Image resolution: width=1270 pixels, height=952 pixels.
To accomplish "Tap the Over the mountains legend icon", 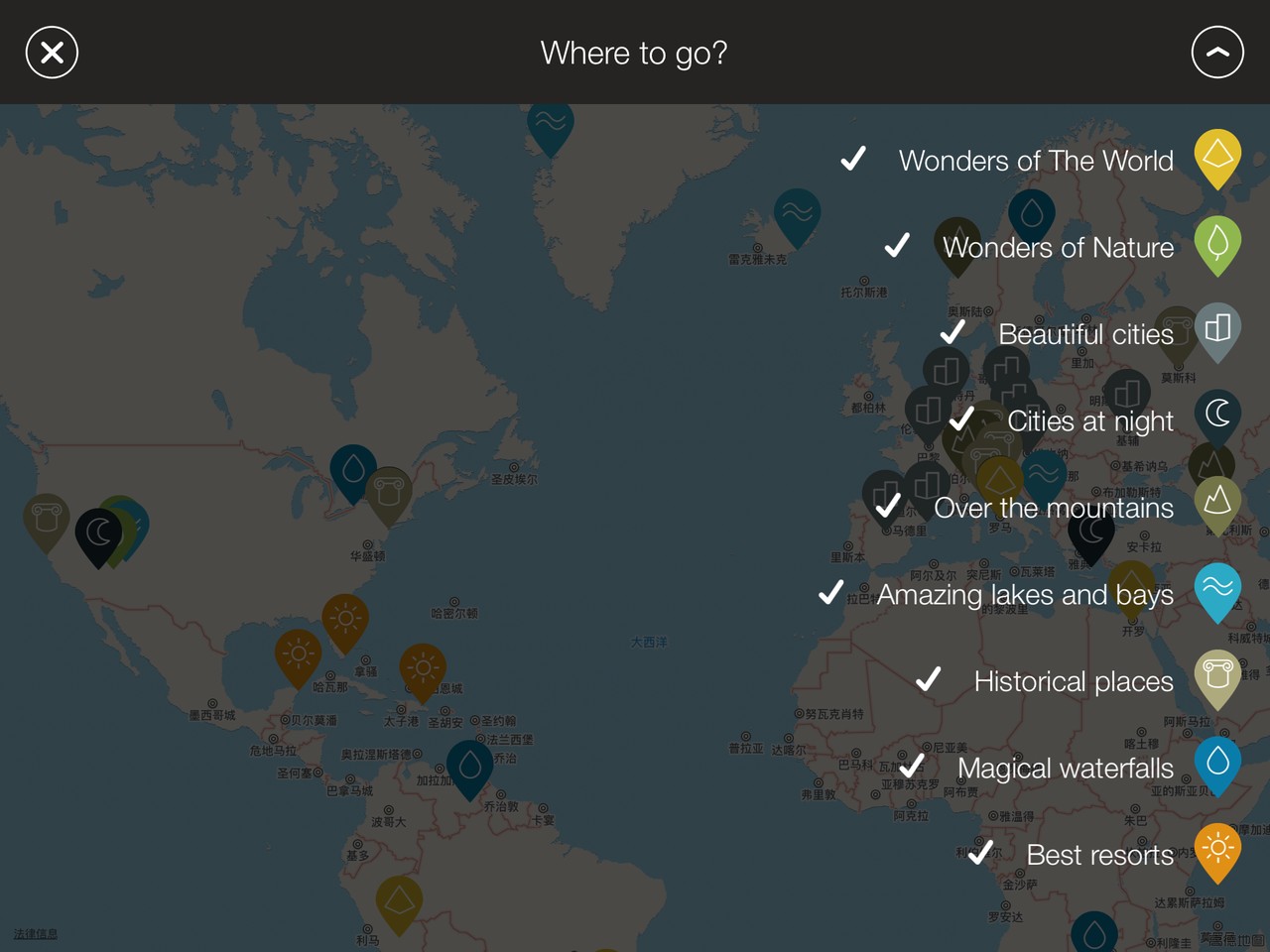I will (1217, 506).
